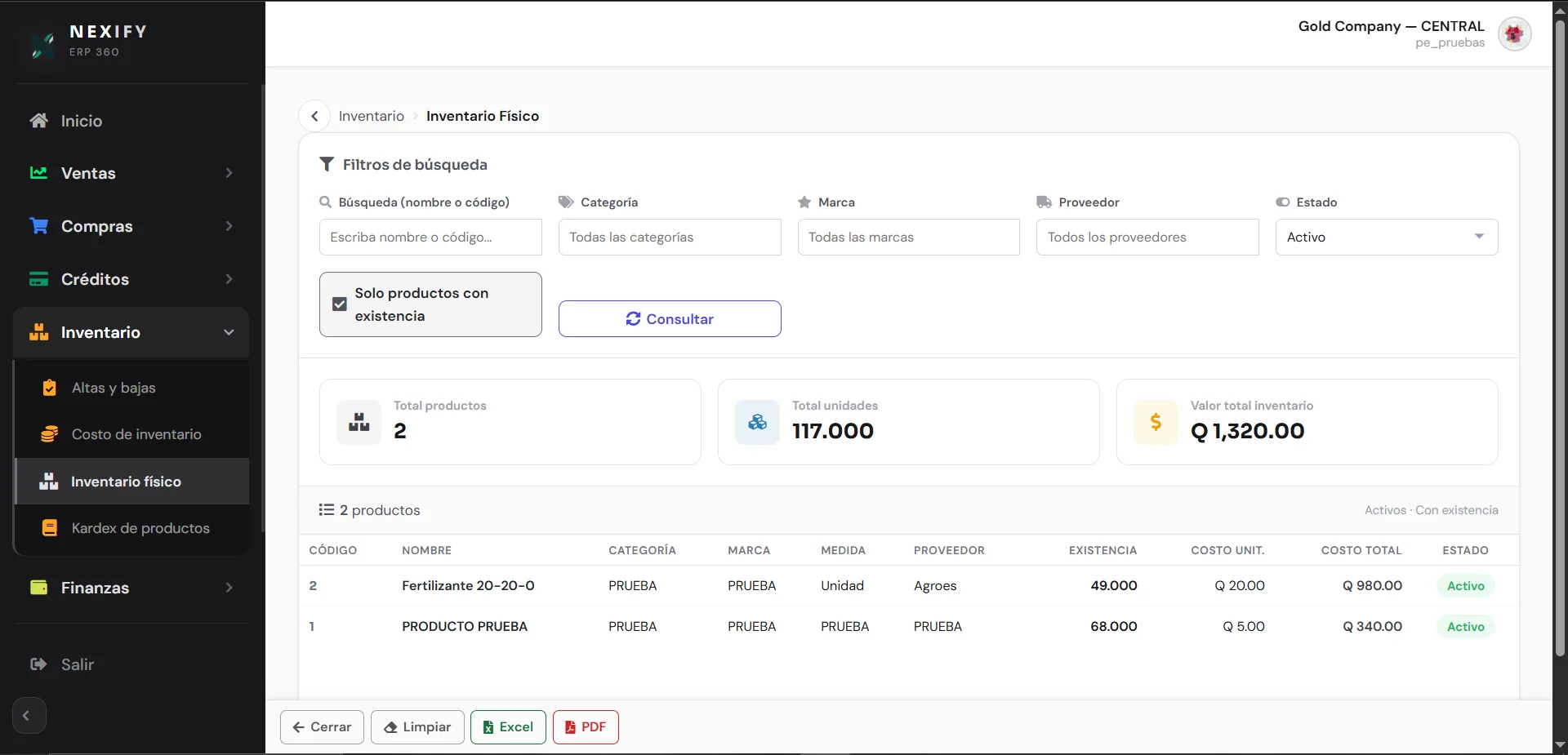This screenshot has width=1568, height=755.
Task: Expand the Ventas submenu chevron
Action: click(229, 173)
